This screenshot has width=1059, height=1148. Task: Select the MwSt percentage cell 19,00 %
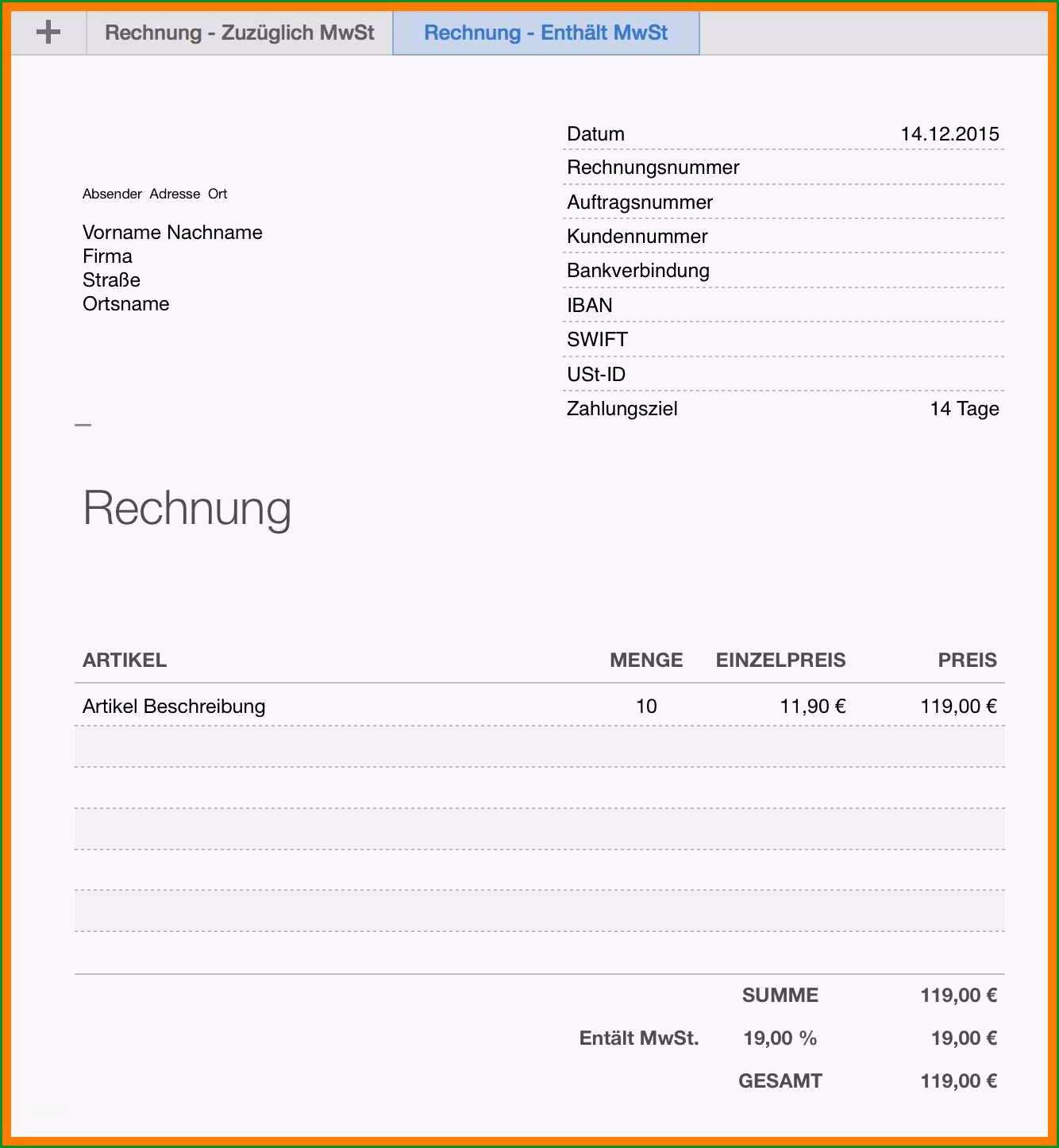coord(780,1038)
